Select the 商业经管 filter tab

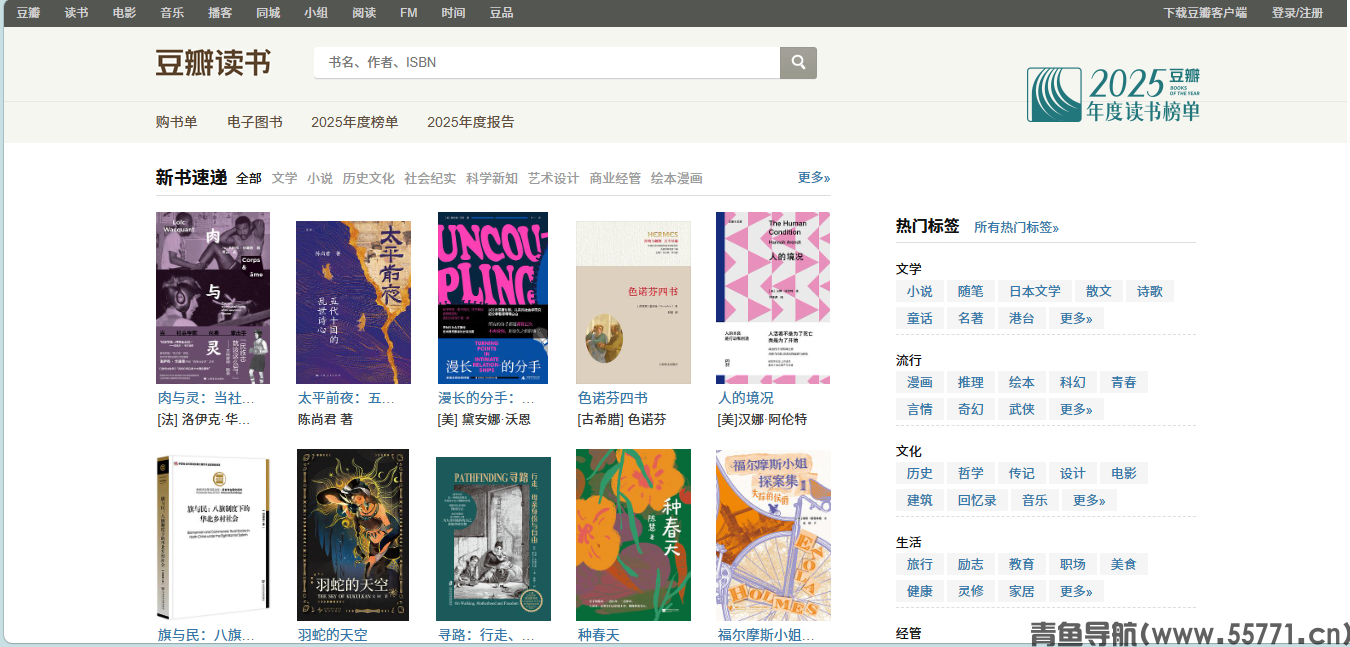coord(615,178)
